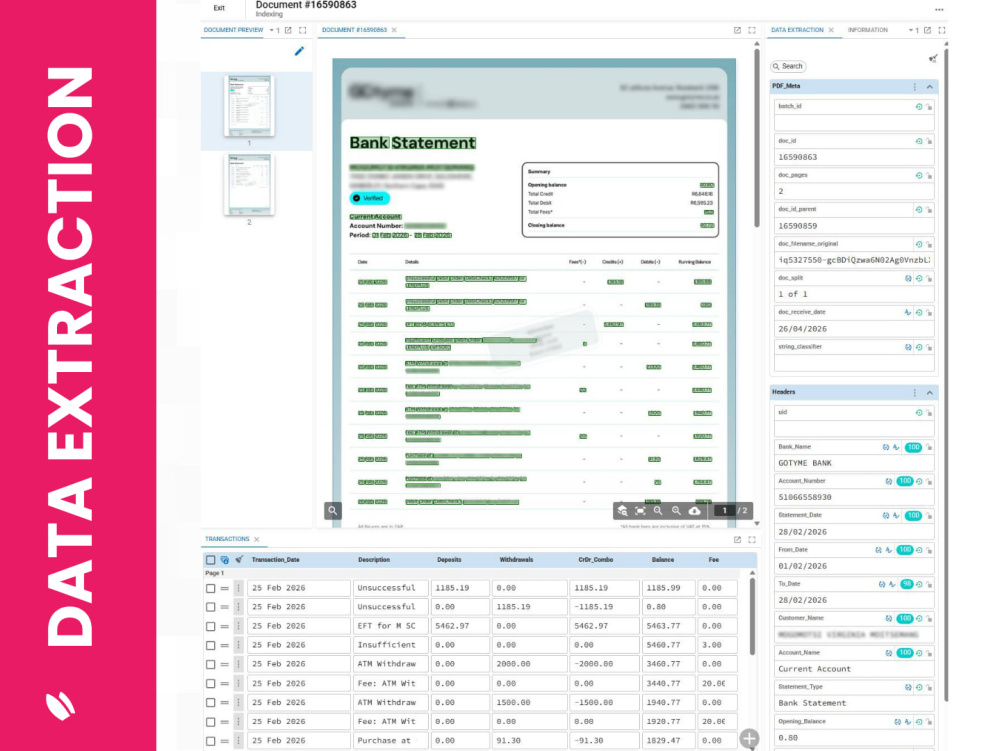Screen dimensions: 1000x751
Task: Collapse the Headers section
Action: (x=930, y=393)
